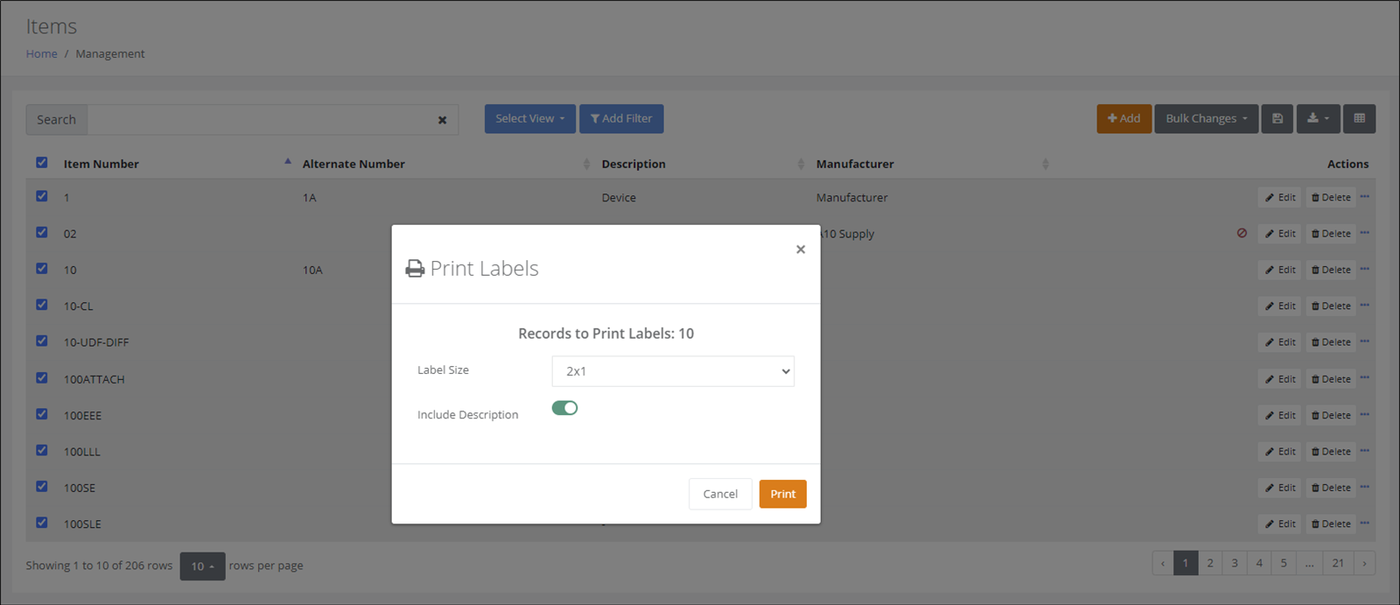Open the Label Size dropdown
The image size is (1400, 605).
pyautogui.click(x=673, y=371)
